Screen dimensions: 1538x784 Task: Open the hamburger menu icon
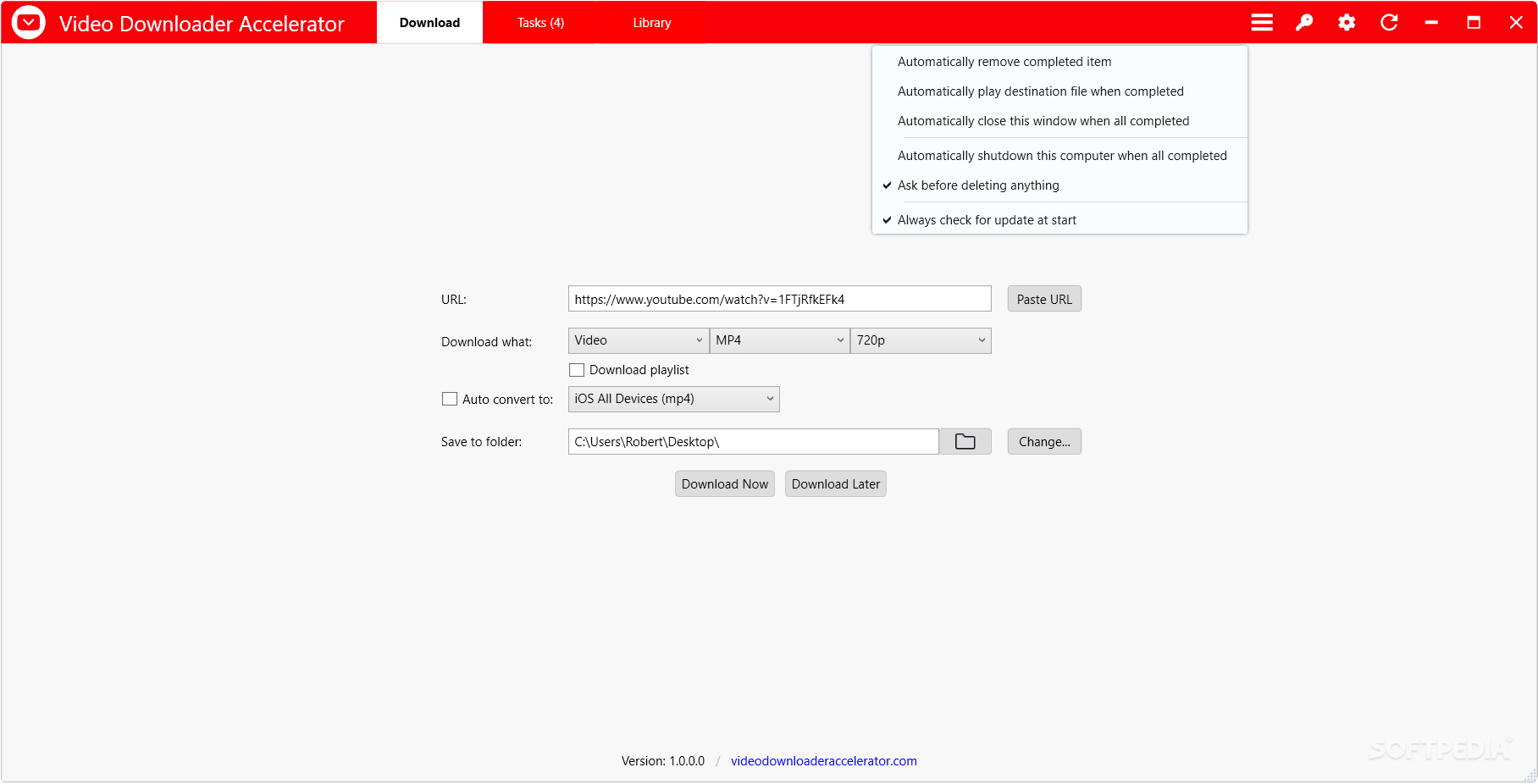click(1262, 23)
